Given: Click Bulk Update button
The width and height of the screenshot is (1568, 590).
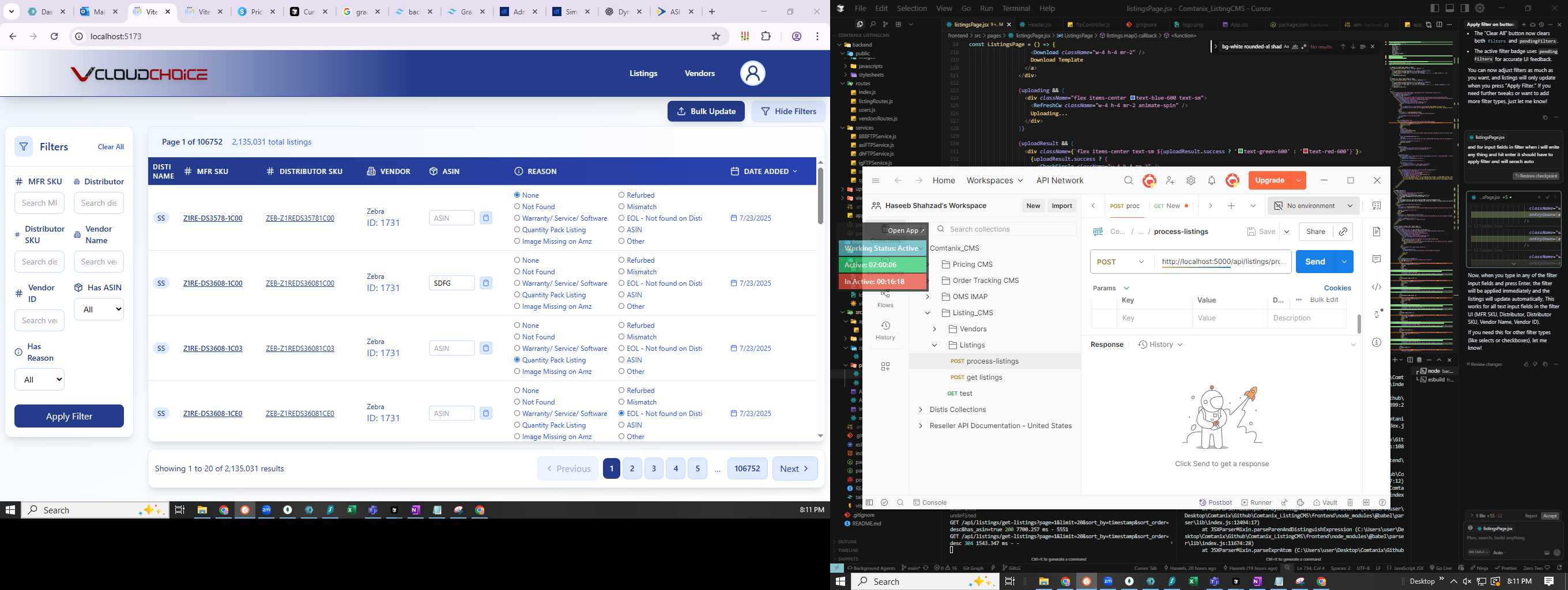Looking at the screenshot, I should coord(706,111).
